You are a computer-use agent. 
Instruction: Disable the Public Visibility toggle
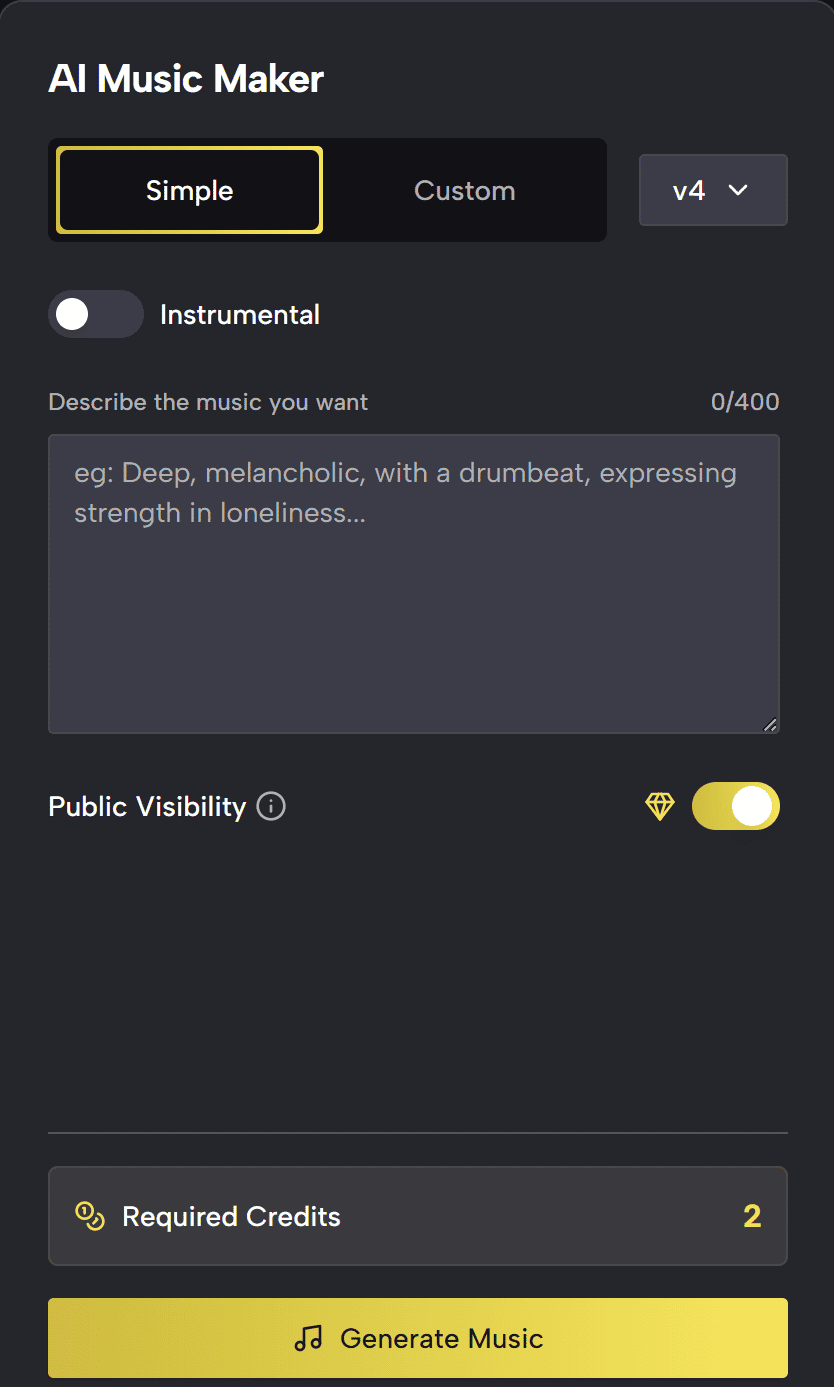735,806
